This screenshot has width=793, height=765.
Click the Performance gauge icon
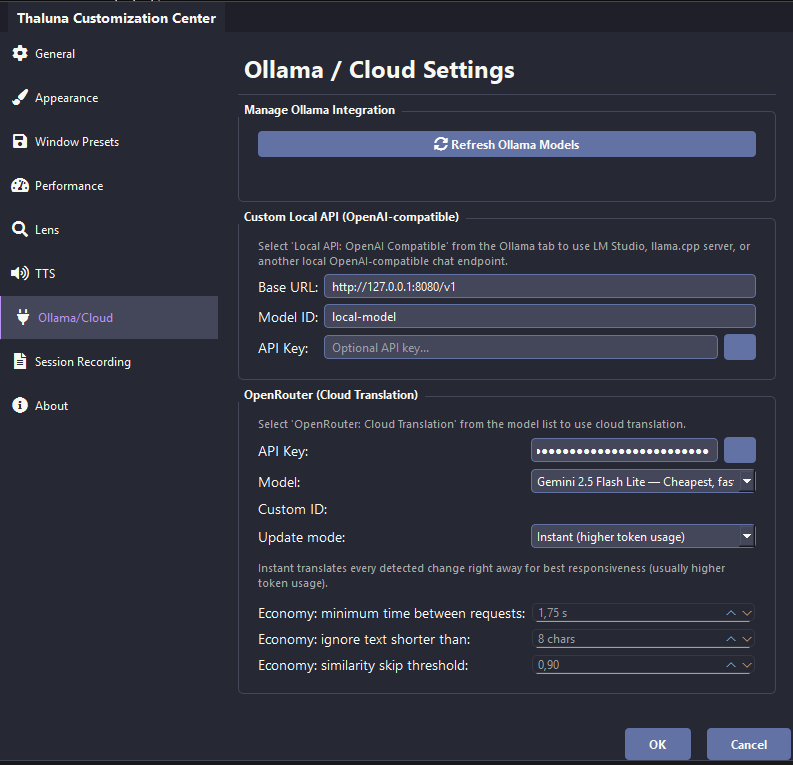20,186
